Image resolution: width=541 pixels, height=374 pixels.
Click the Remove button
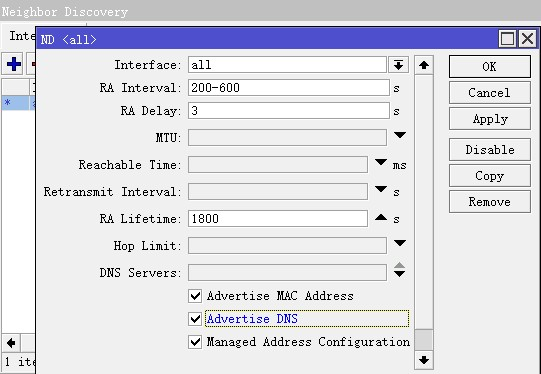pos(490,201)
